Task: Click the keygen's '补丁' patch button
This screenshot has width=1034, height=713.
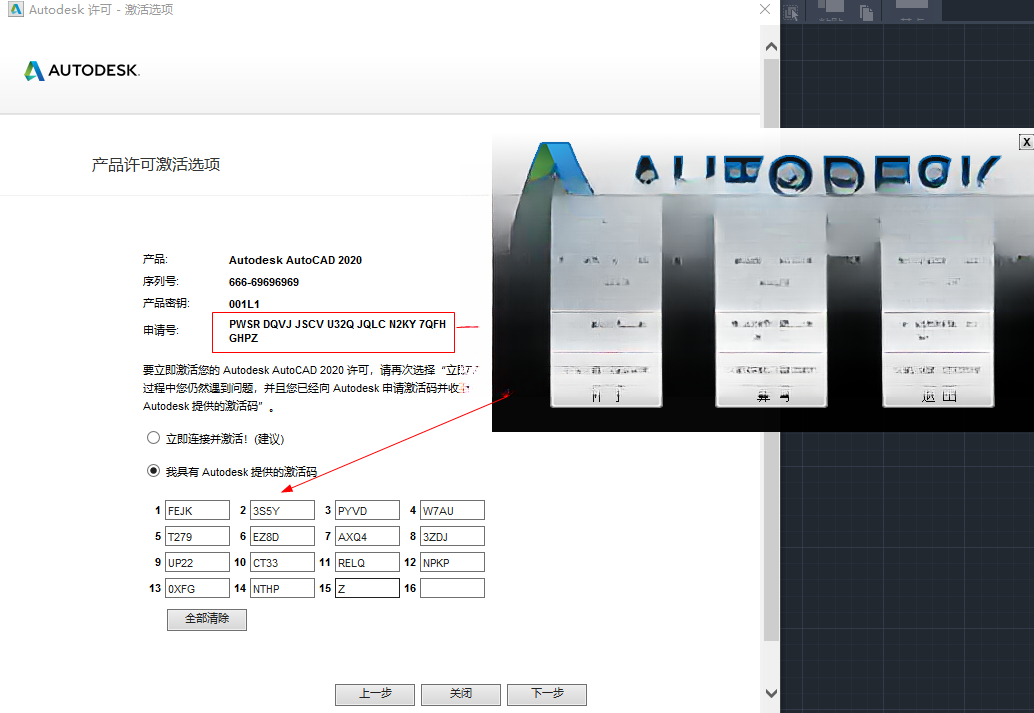Action: coord(606,396)
